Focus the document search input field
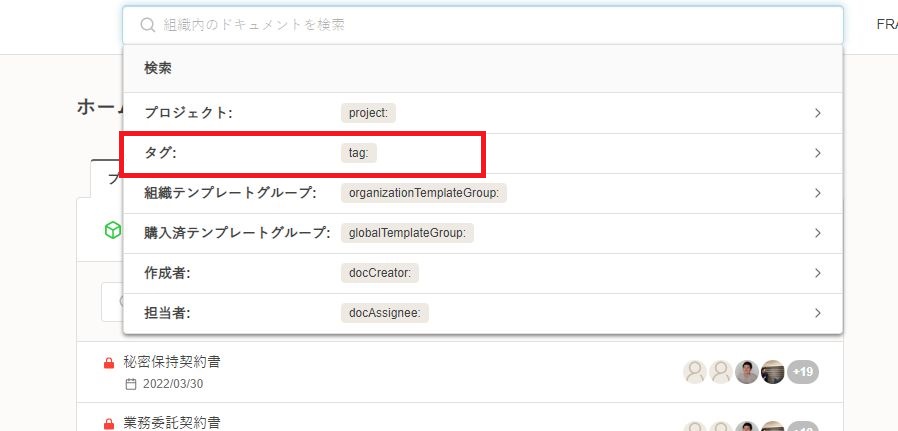 click(x=490, y=25)
